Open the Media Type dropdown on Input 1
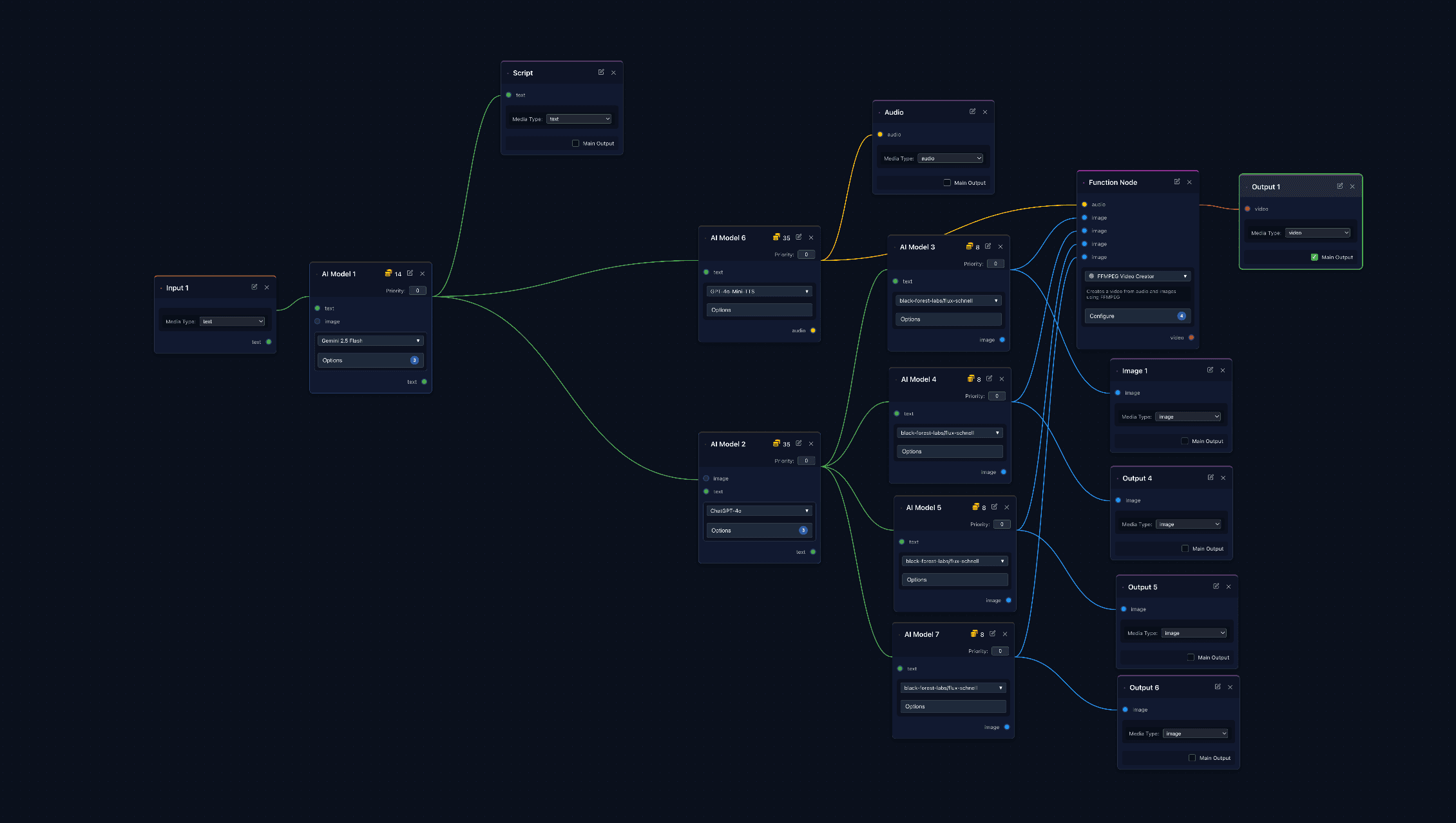 (232, 321)
